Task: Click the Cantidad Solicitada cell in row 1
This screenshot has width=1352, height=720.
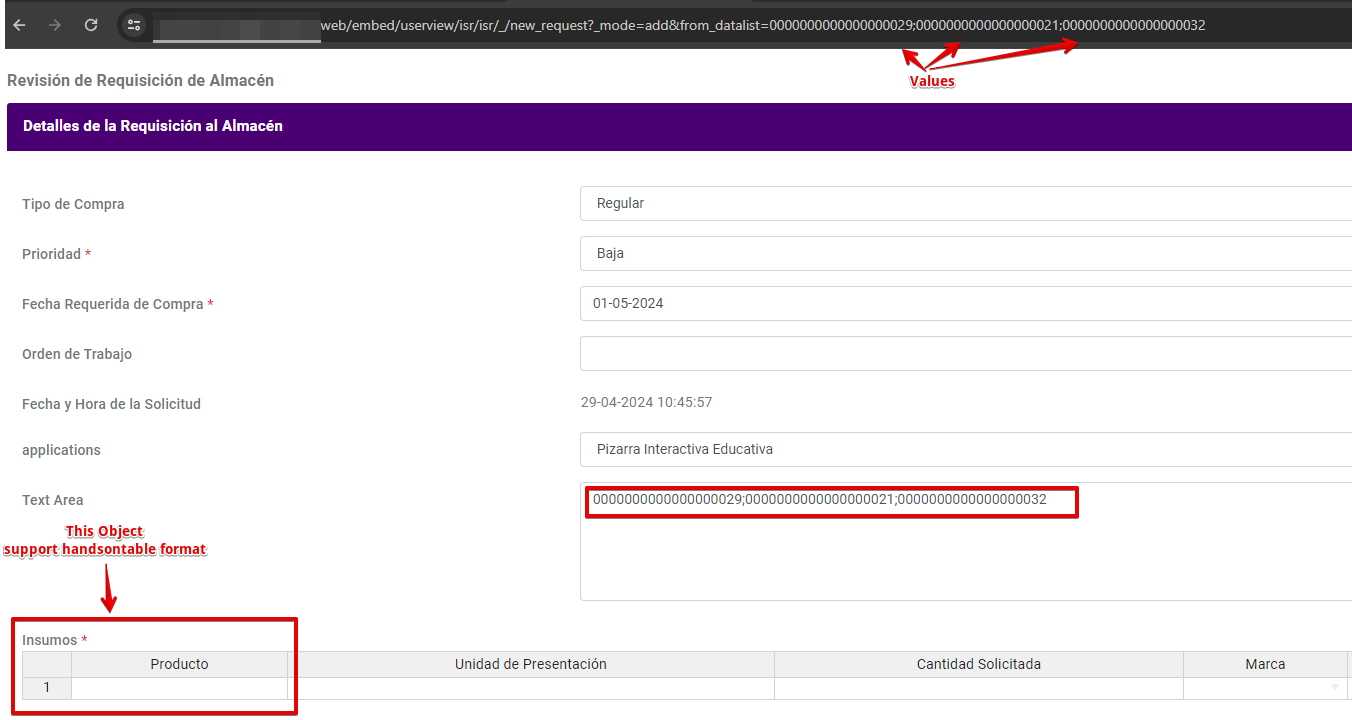Action: (979, 688)
